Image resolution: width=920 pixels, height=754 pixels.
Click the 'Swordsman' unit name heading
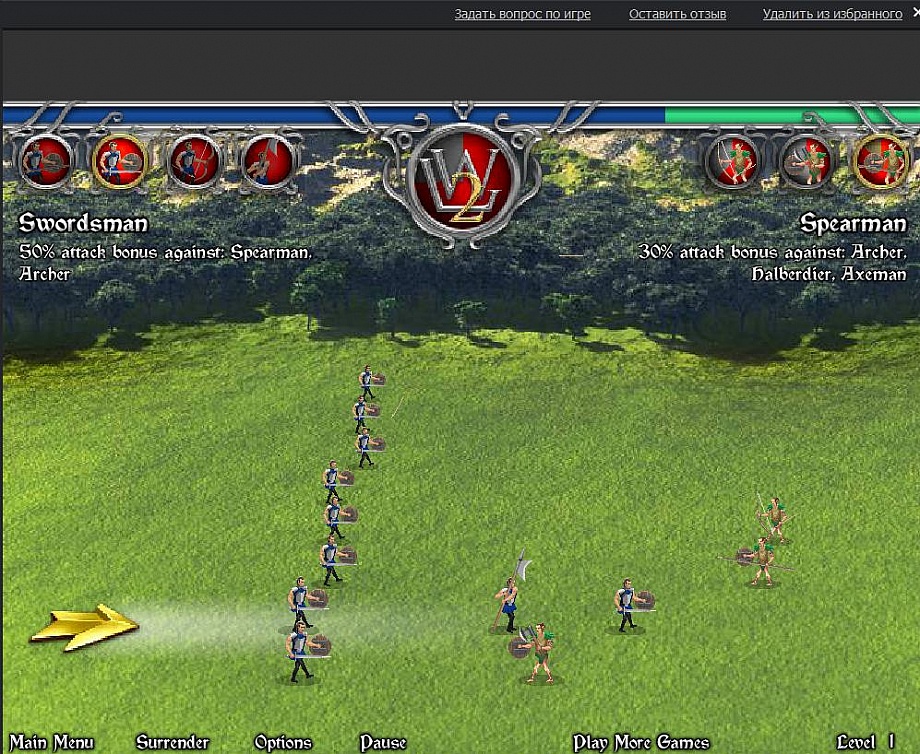pos(83,224)
